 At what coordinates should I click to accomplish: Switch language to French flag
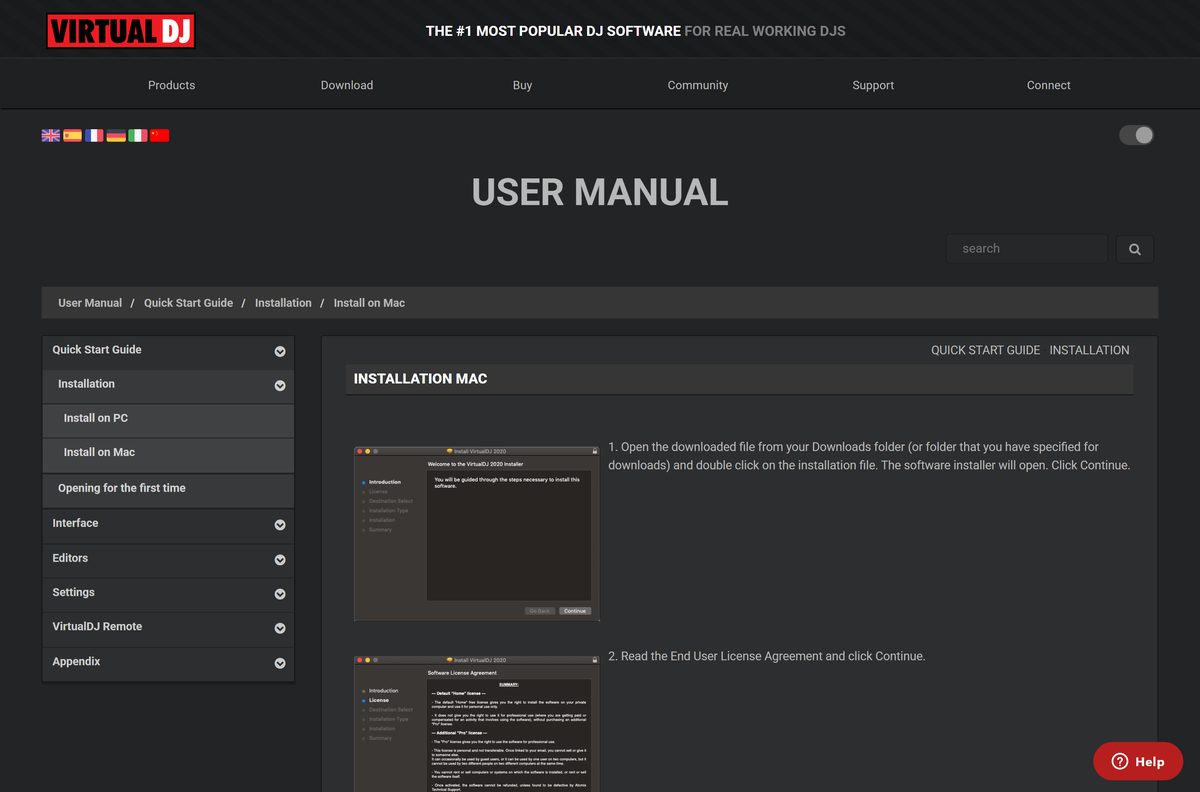tap(94, 135)
